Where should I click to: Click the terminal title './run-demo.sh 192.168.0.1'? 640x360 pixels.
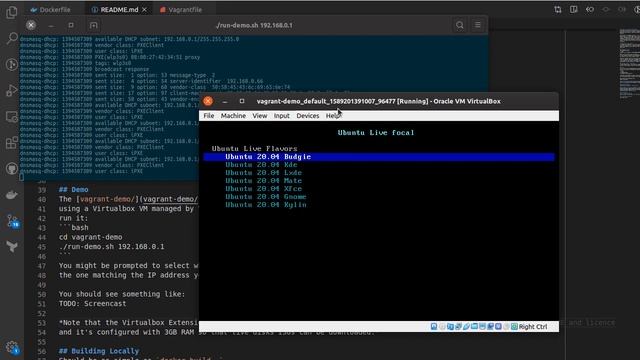point(254,25)
